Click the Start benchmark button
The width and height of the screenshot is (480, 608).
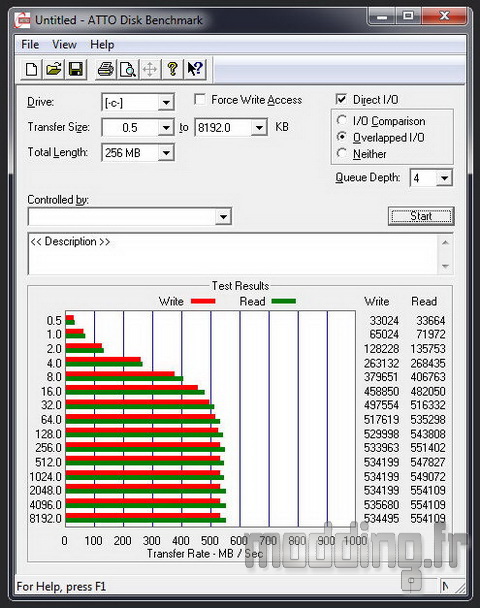click(421, 216)
